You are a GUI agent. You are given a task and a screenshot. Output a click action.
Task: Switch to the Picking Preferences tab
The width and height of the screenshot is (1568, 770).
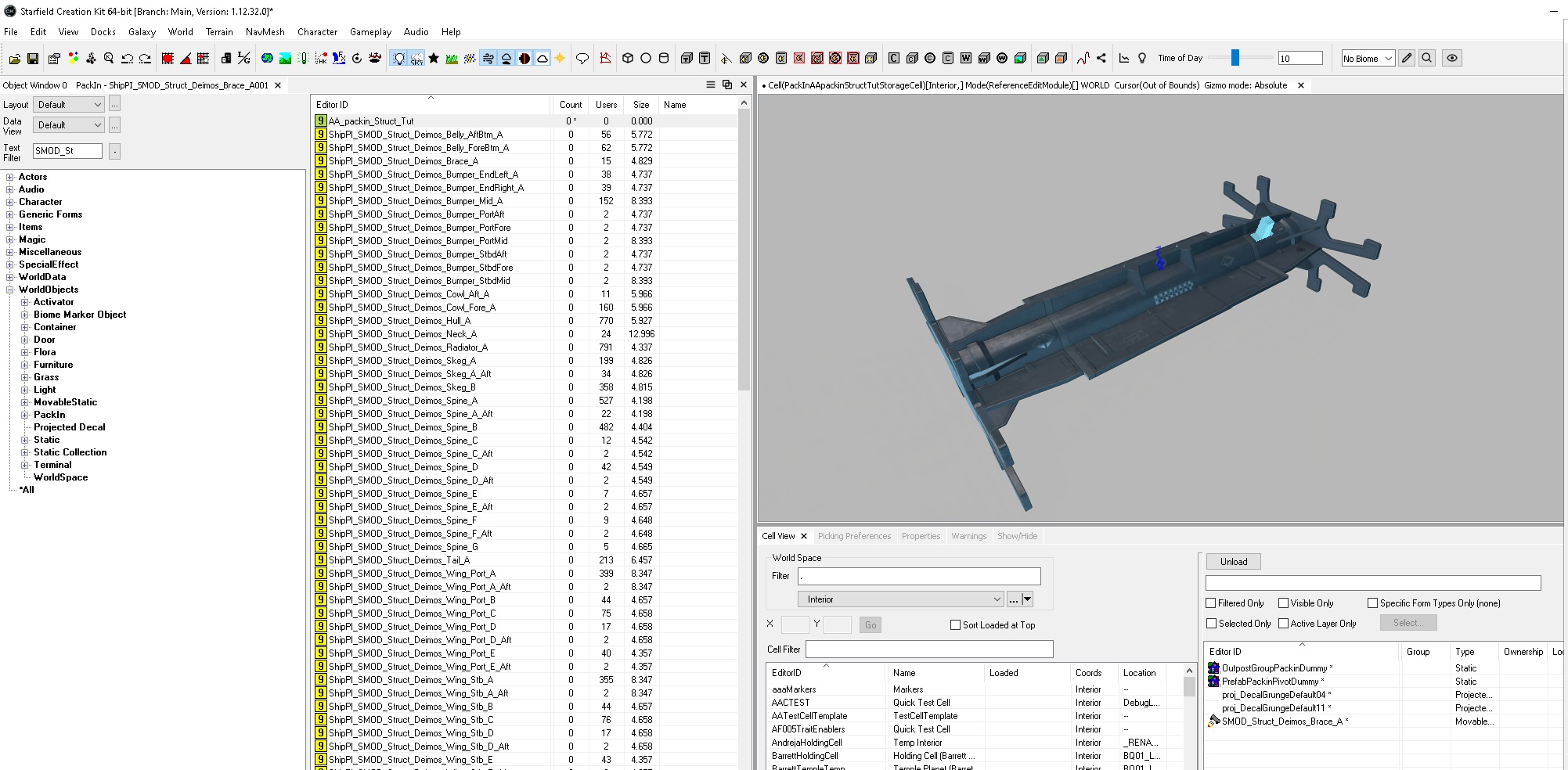854,536
